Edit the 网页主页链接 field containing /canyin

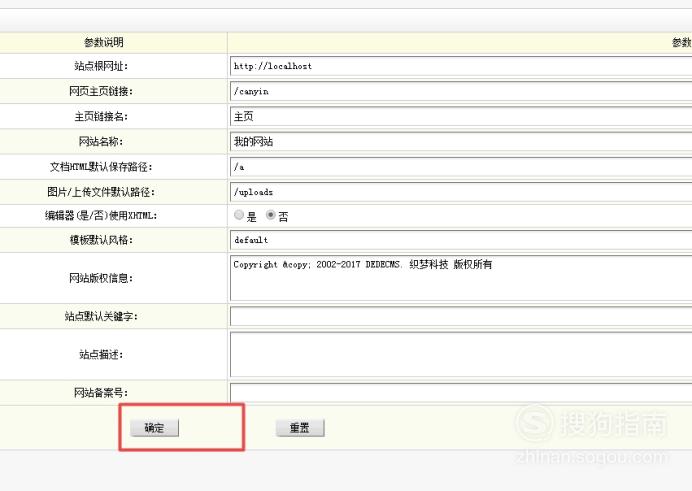(x=461, y=91)
